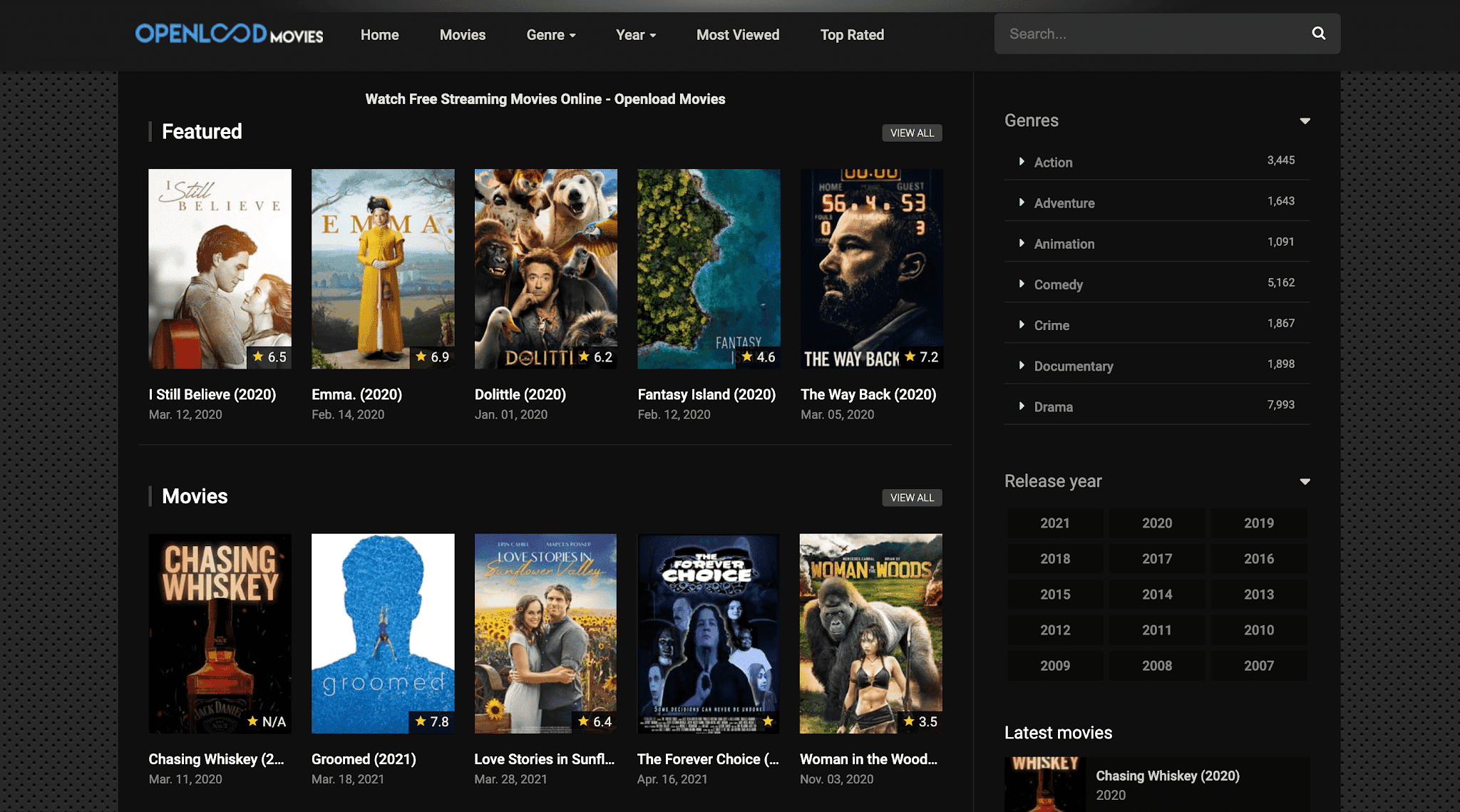The image size is (1460, 812).
Task: Click the star rating on Emma poster
Action: coord(432,357)
